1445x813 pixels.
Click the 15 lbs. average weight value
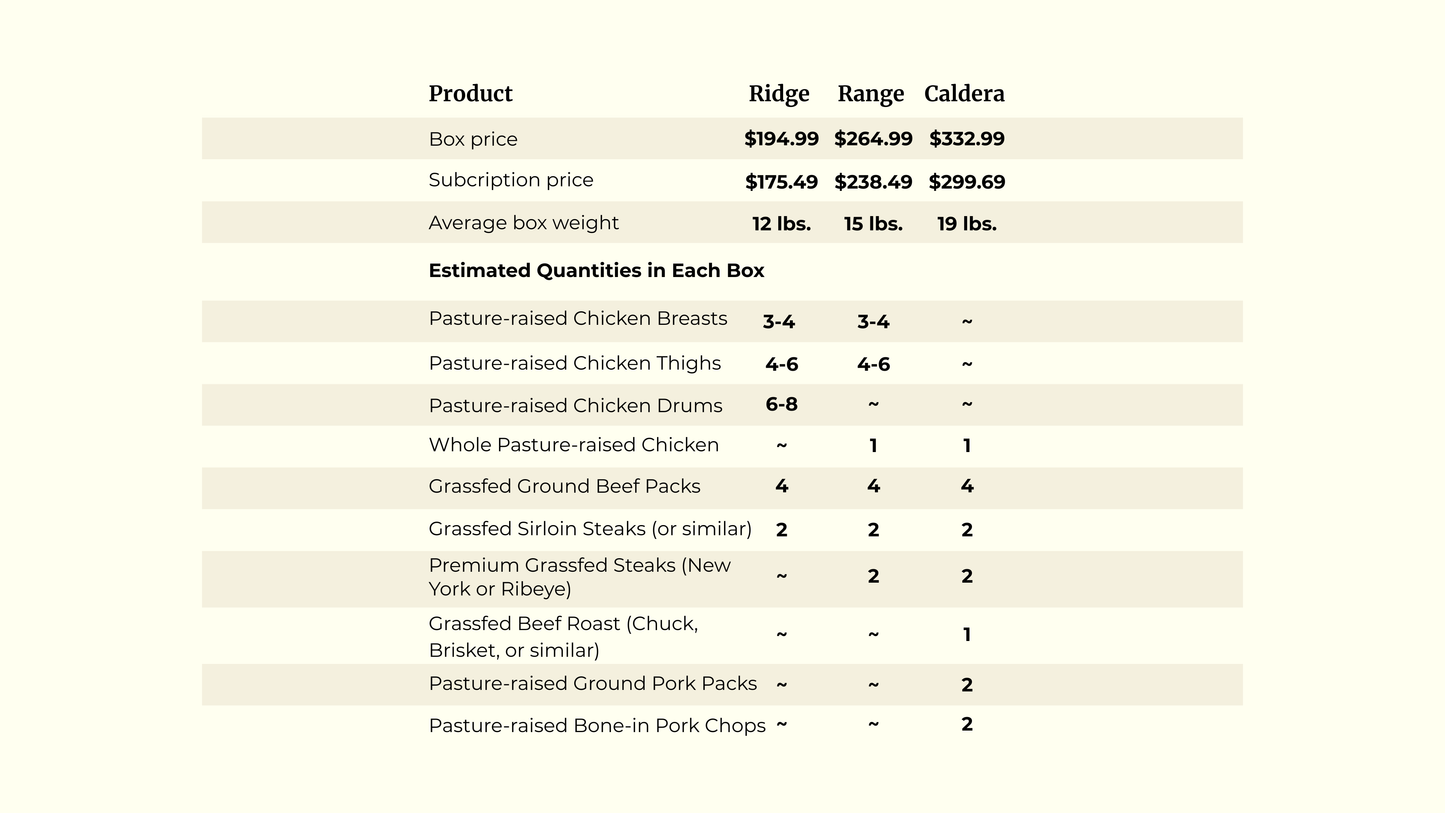pyautogui.click(x=873, y=224)
